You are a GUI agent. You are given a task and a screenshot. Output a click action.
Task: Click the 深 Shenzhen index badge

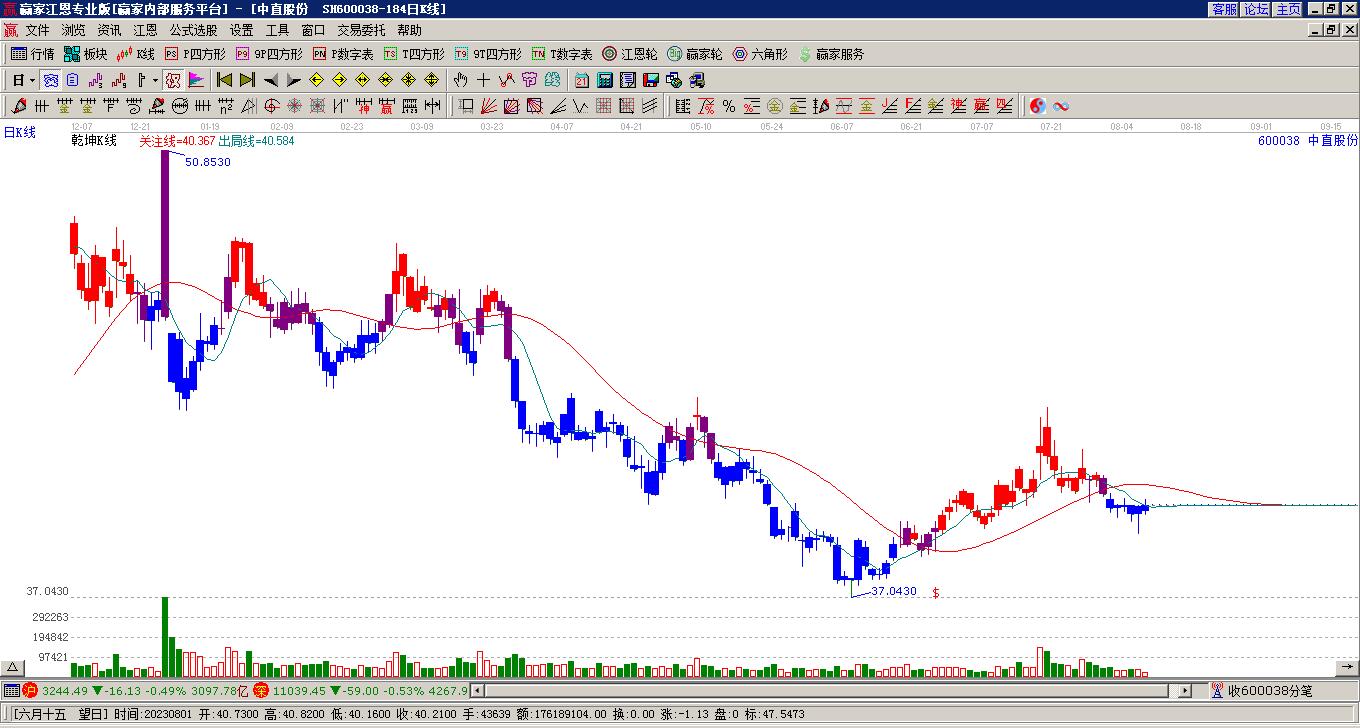point(261,690)
